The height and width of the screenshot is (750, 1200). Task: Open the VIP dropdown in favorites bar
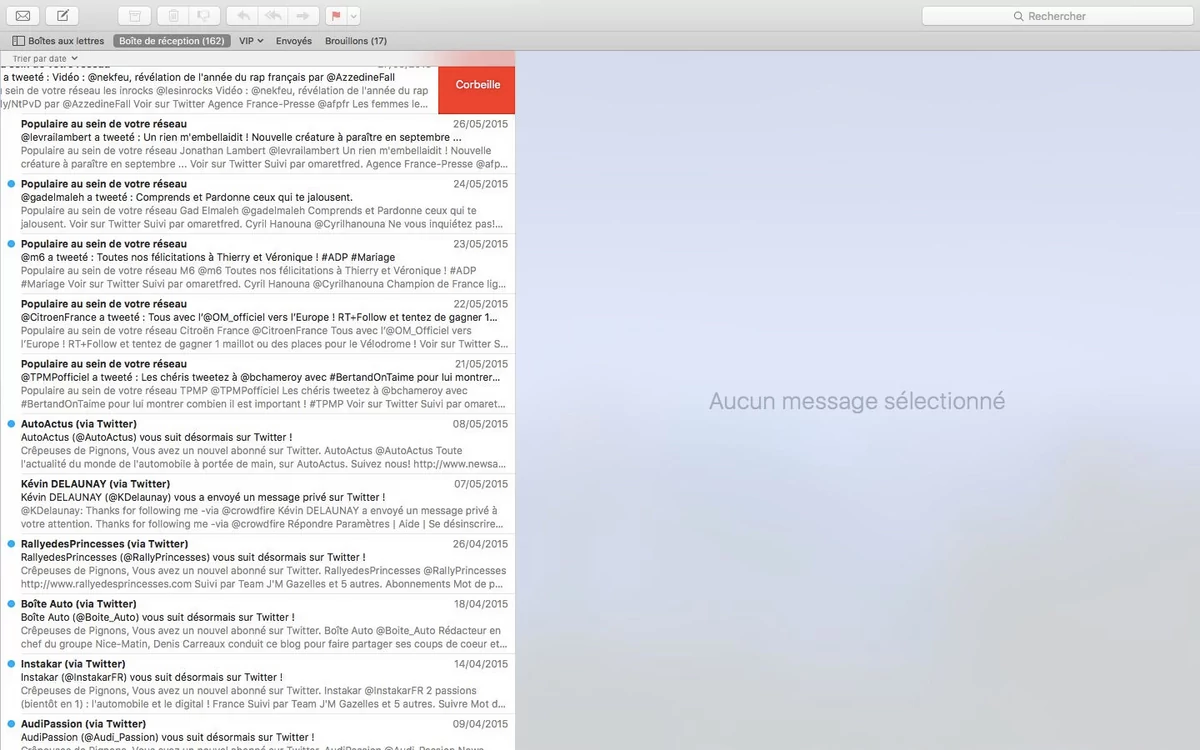click(251, 41)
